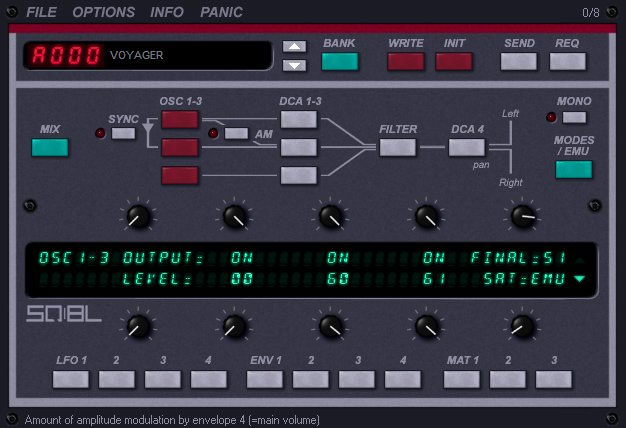Toggle the AM switch
The width and height of the screenshot is (626, 428).
236,133
